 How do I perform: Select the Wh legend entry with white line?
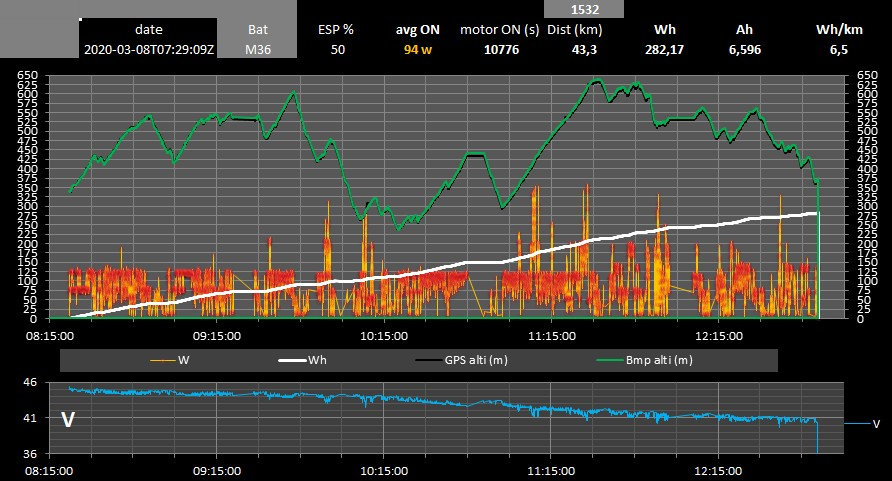303,360
